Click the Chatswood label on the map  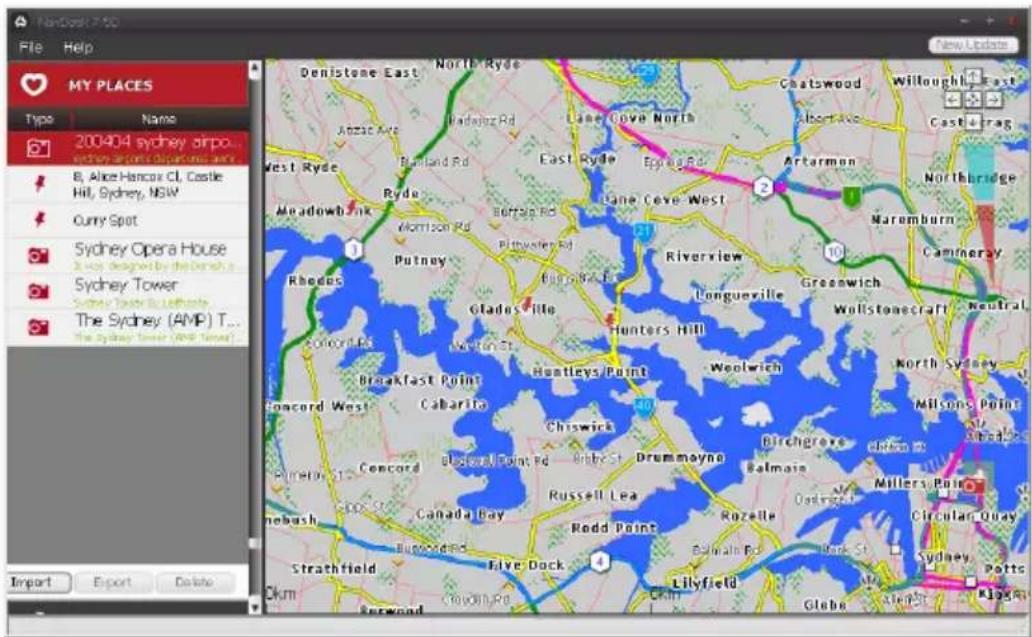(x=820, y=84)
